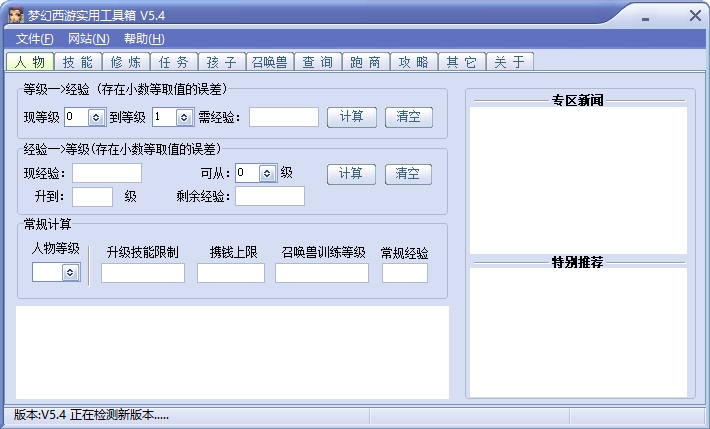Screen dimensions: 710x429
Task: Open the 网站(N) menu
Action: [89, 39]
